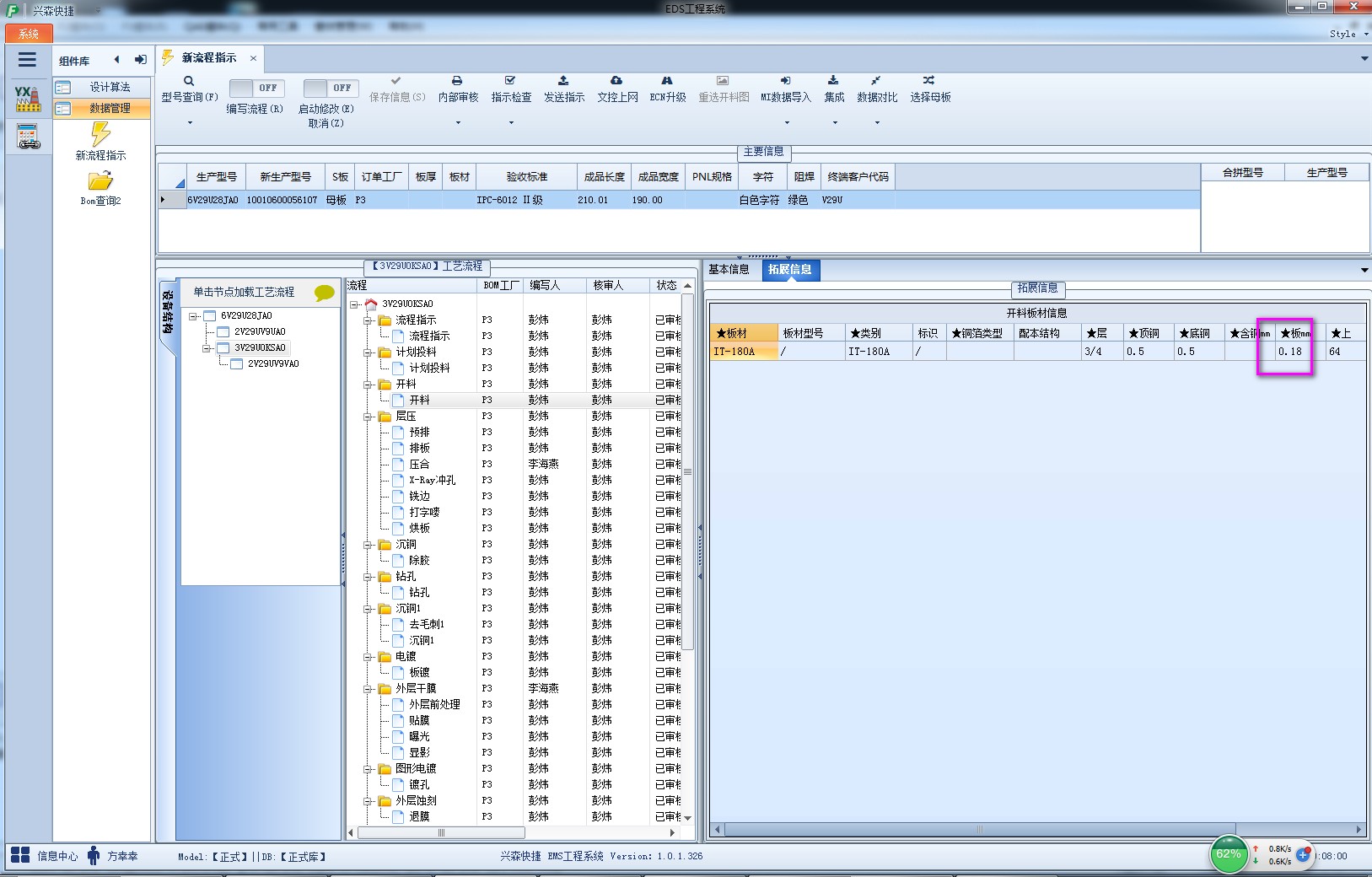Select the 压合 process step

(x=419, y=464)
